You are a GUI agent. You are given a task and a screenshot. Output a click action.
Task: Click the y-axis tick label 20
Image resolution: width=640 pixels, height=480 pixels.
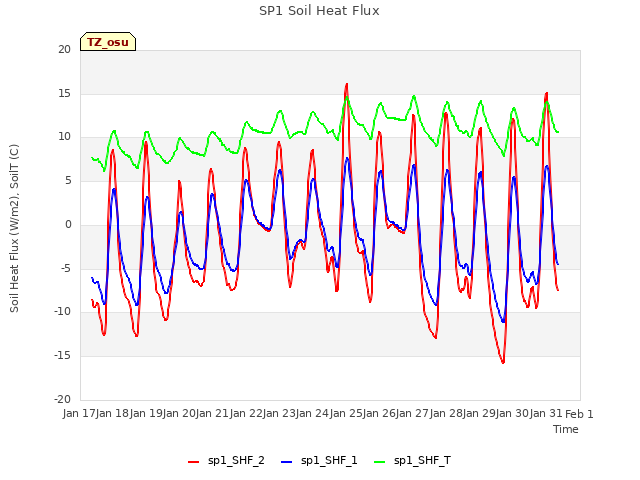pyautogui.click(x=64, y=50)
